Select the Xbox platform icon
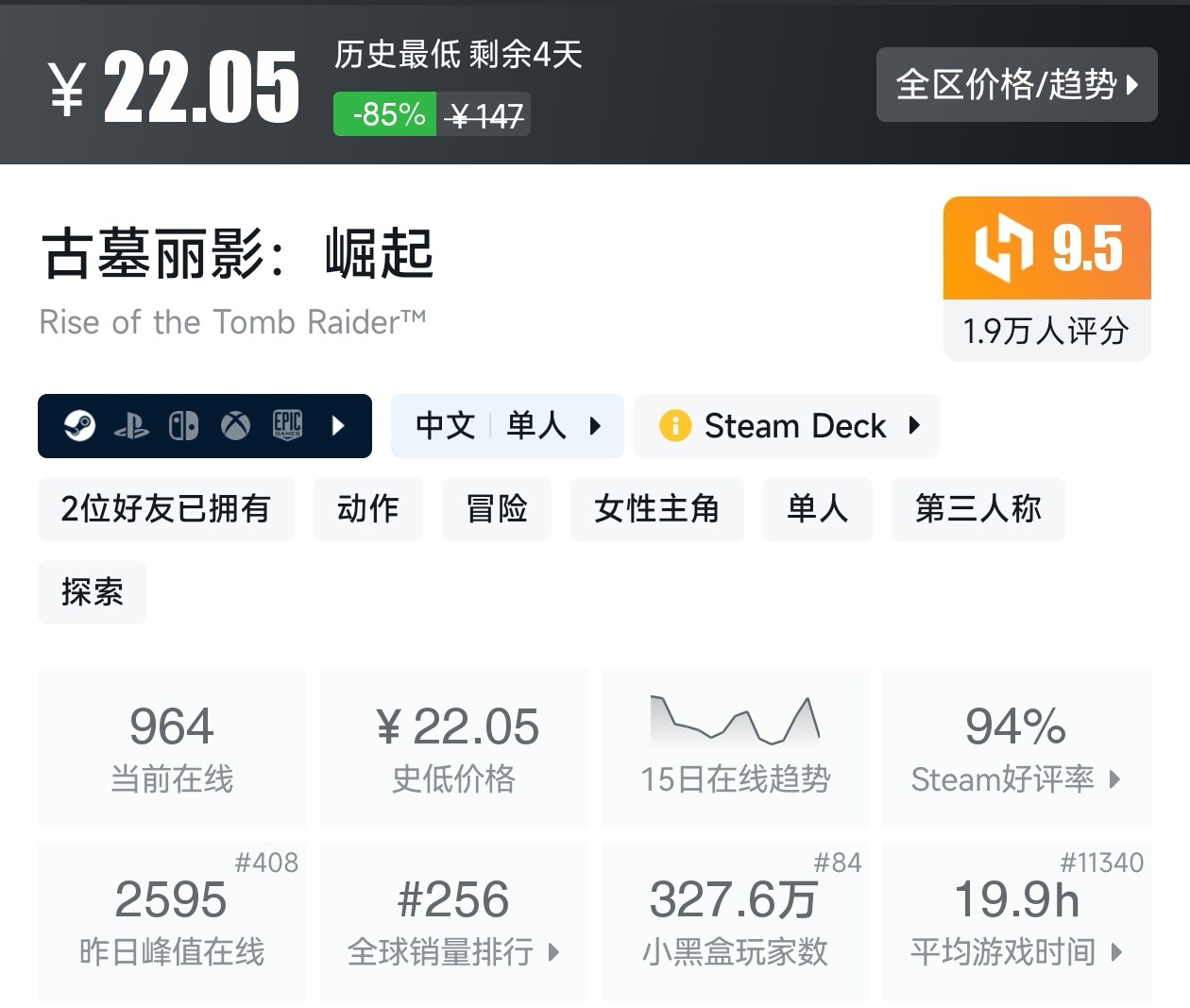This screenshot has height=1008, width=1190. point(235,426)
